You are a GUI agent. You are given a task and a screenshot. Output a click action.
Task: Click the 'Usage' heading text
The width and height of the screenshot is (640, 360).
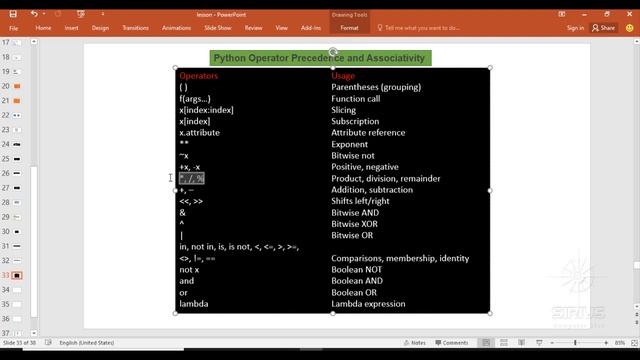[x=343, y=76]
